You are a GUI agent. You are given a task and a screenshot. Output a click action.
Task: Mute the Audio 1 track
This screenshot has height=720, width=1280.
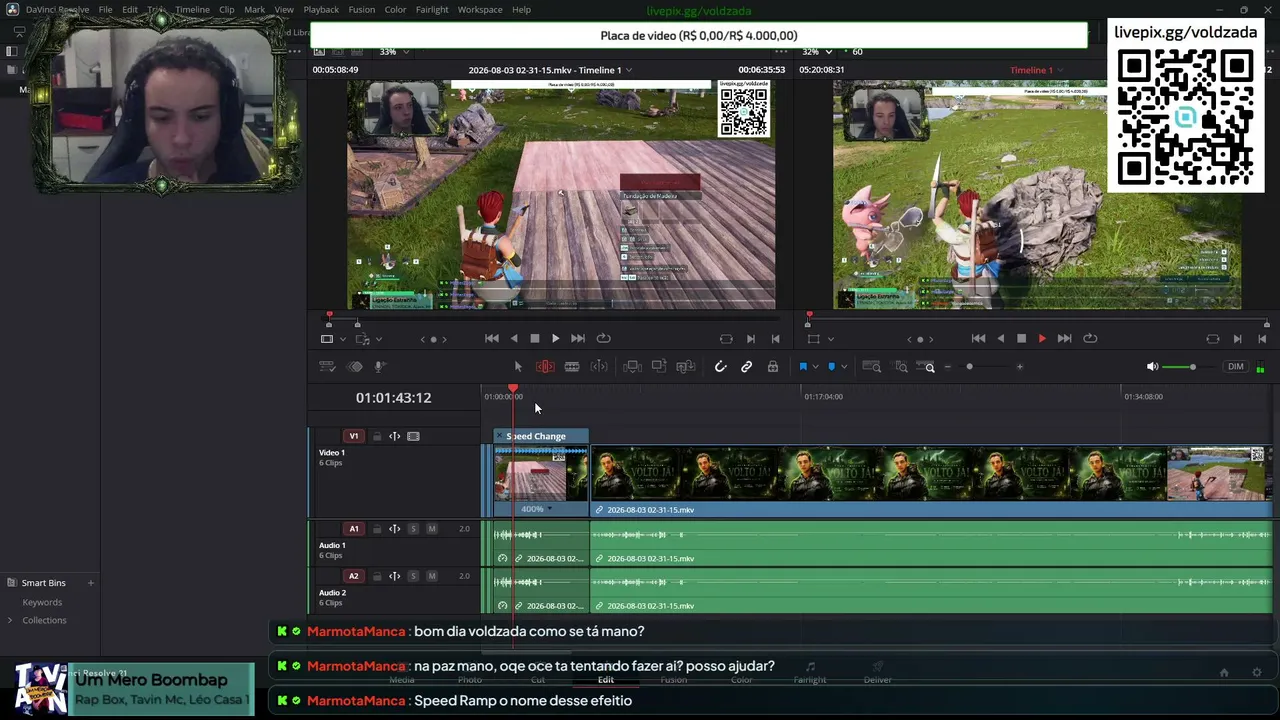coord(432,529)
